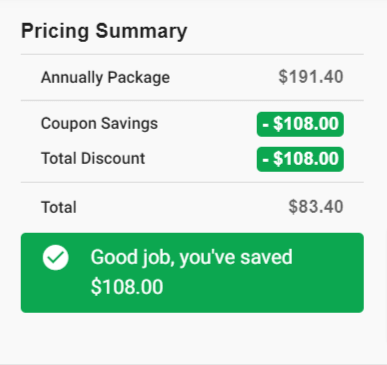The image size is (387, 365).
Task: Click the "Good job, you've saved" text
Action: coord(191,258)
